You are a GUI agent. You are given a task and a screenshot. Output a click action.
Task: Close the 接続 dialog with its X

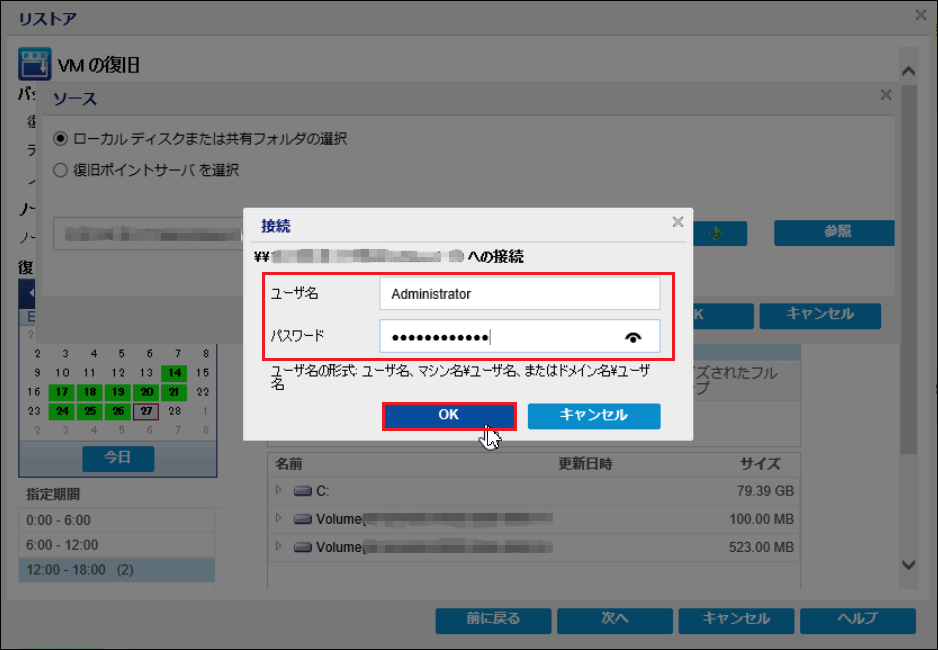pos(678,222)
